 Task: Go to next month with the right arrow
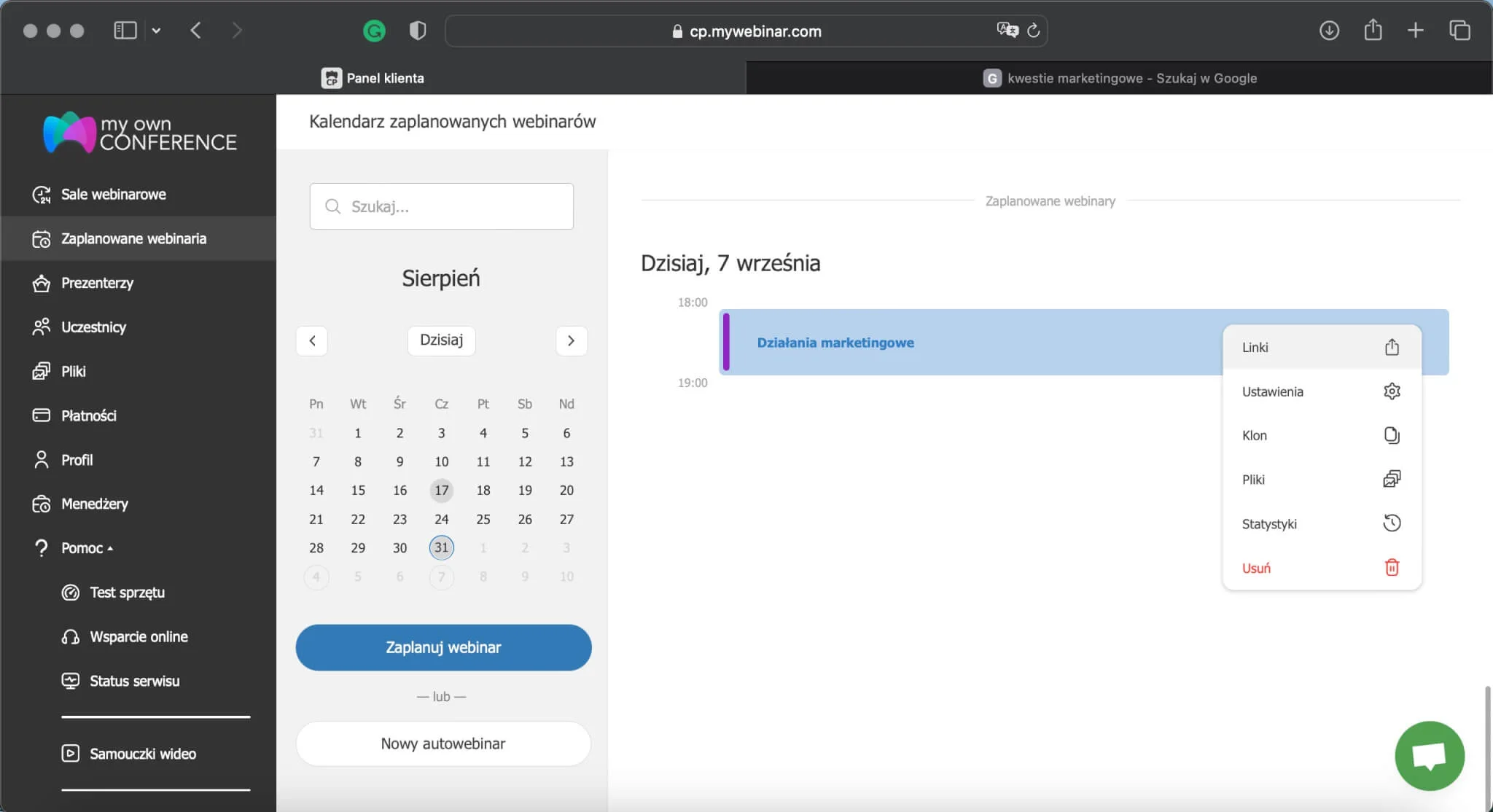point(571,340)
